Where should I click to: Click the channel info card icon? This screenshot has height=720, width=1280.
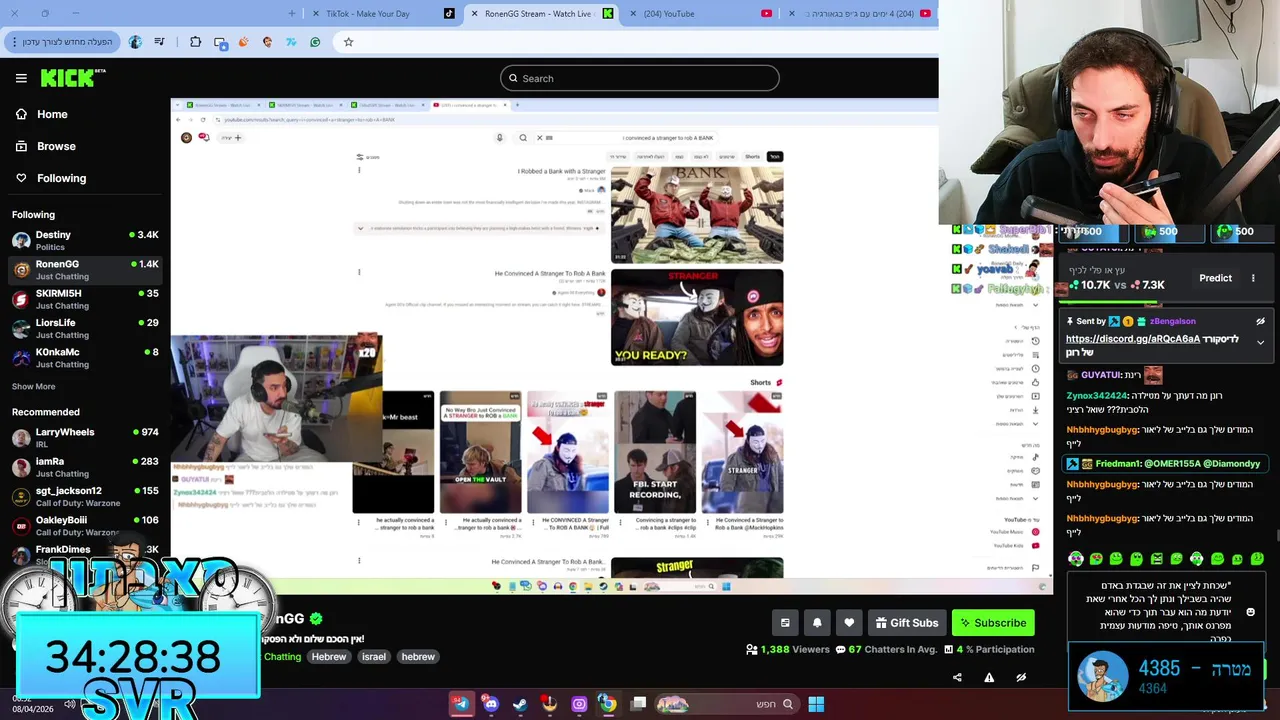coord(785,623)
